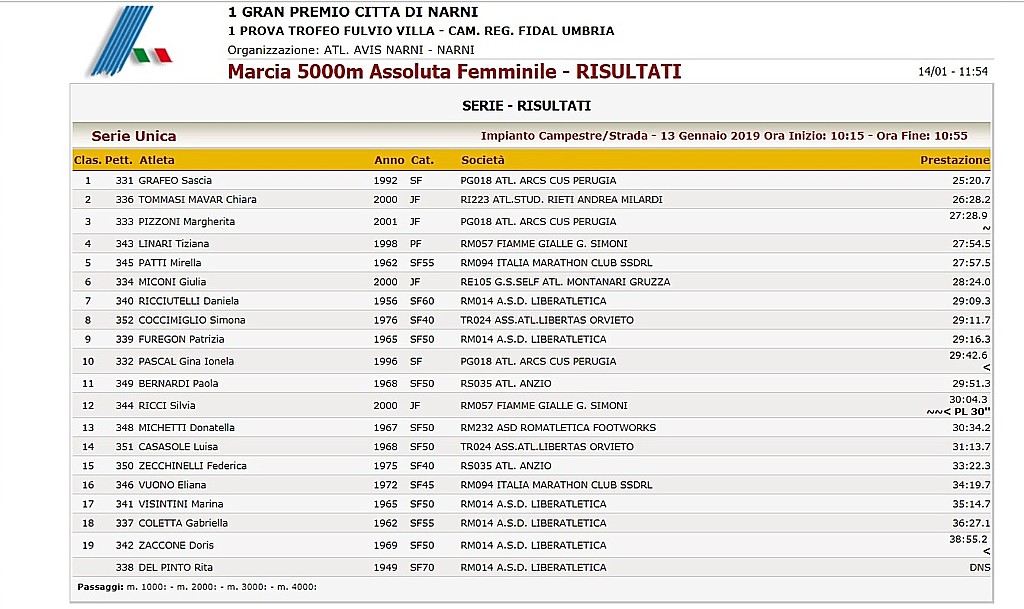Select athlete name 'MICONI Giulia'
This screenshot has height=609, width=1024.
pyautogui.click(x=172, y=281)
